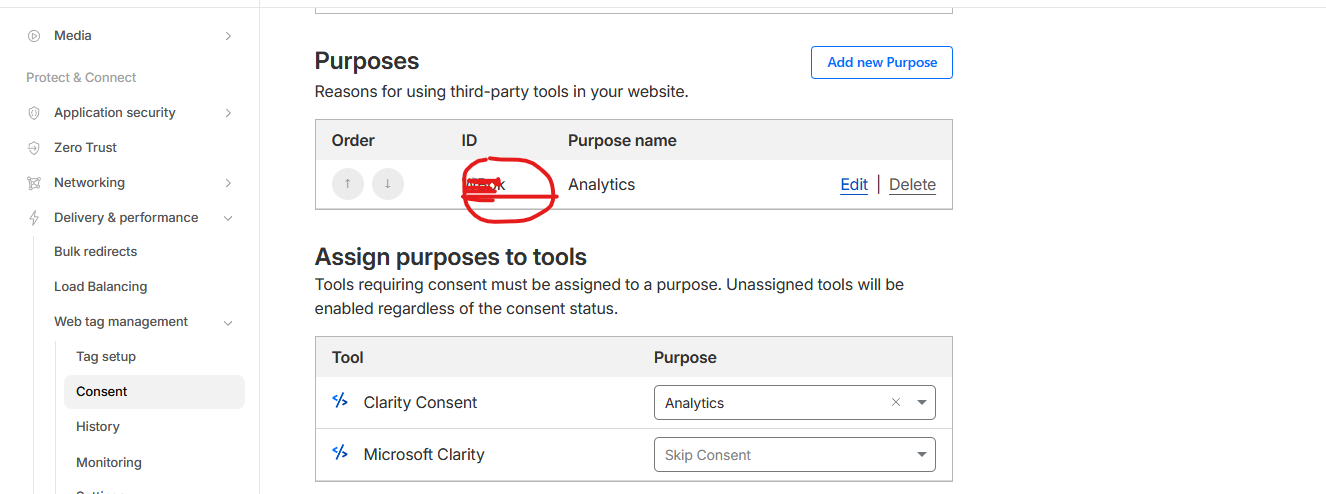Click the Delivery & performance lightning icon
The image size is (1326, 494).
pyautogui.click(x=34, y=218)
